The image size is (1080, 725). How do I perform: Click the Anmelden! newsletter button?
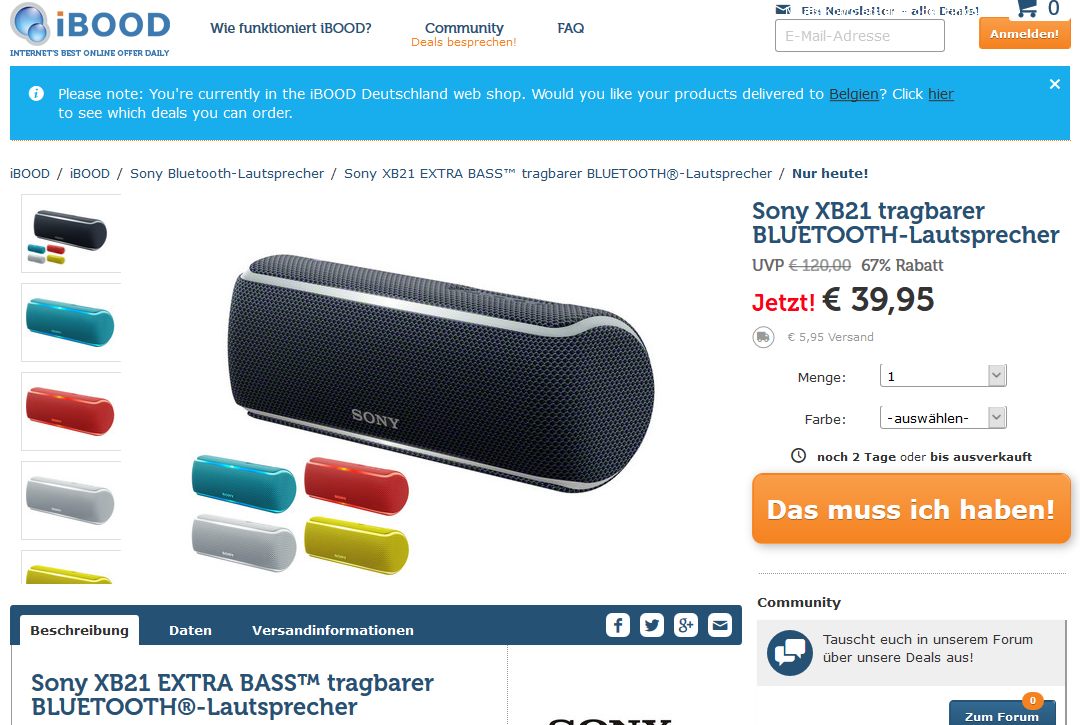click(1024, 34)
